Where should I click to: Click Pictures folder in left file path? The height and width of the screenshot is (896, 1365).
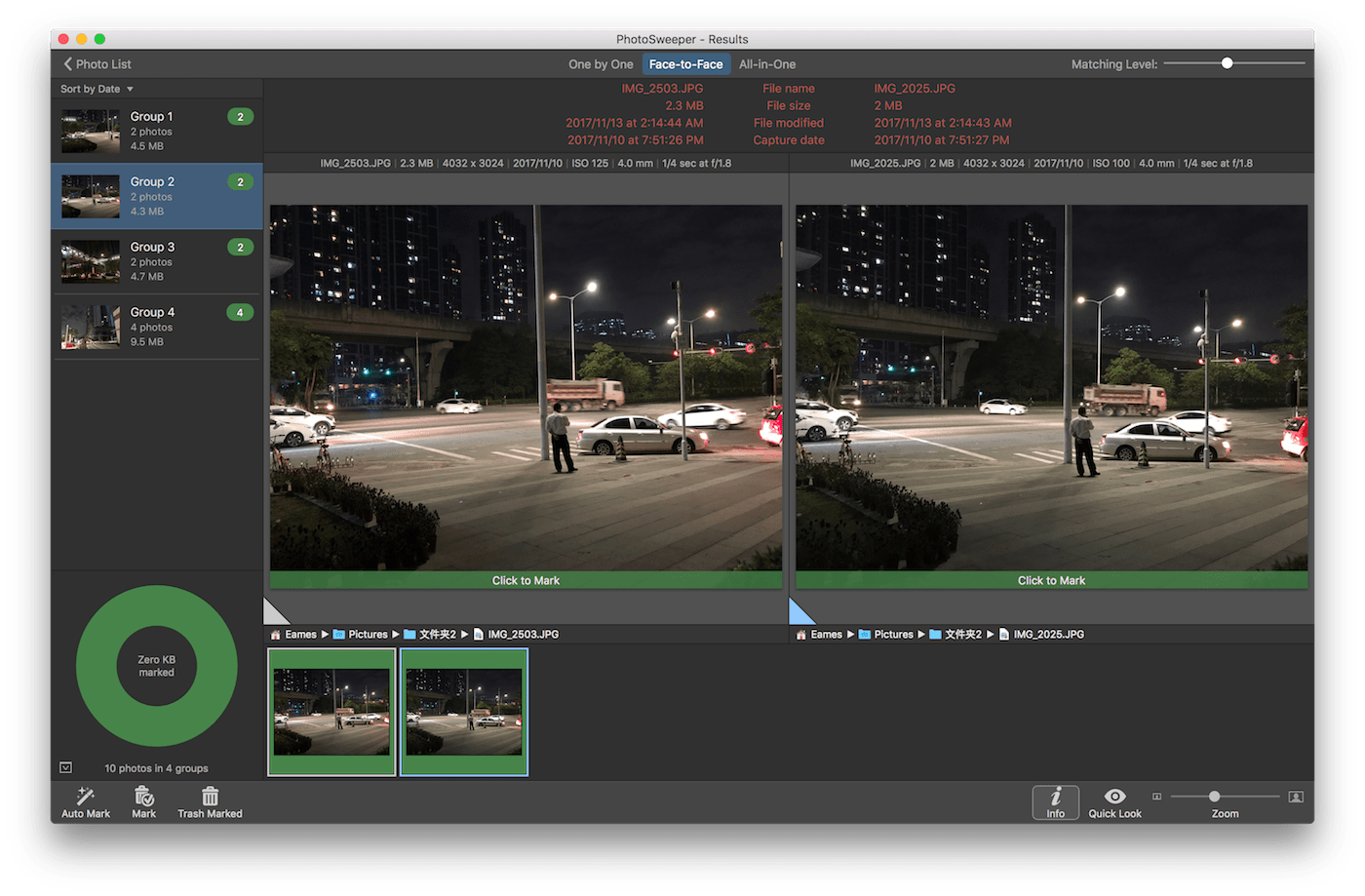367,634
